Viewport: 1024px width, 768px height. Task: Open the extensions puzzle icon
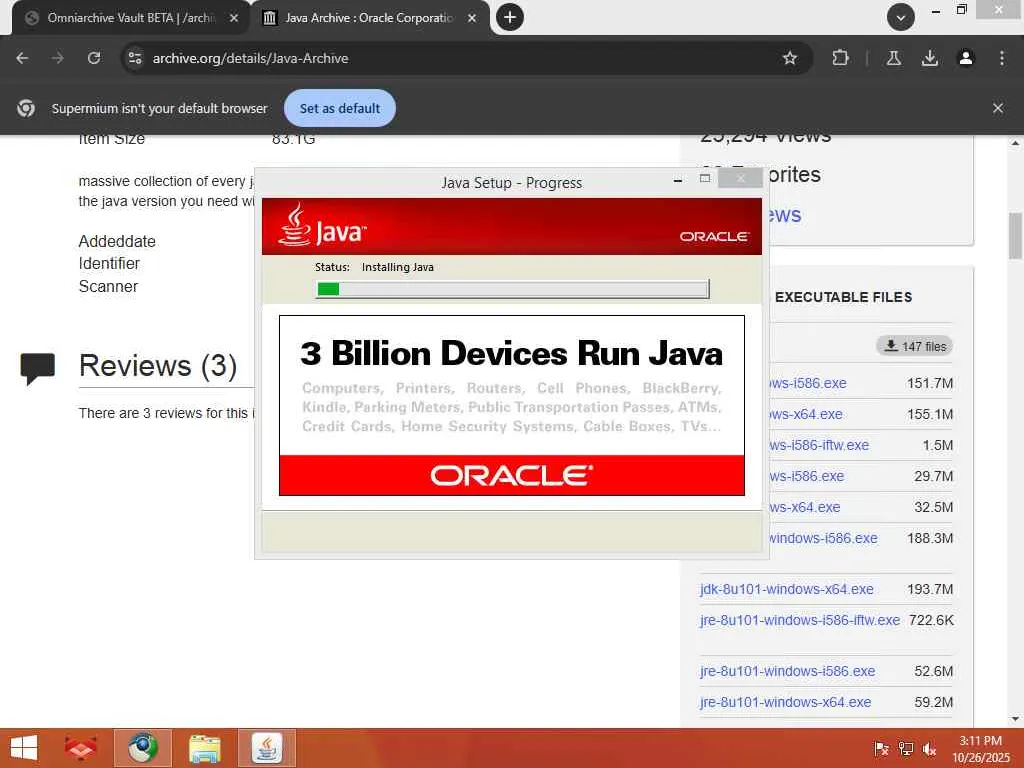coord(840,58)
